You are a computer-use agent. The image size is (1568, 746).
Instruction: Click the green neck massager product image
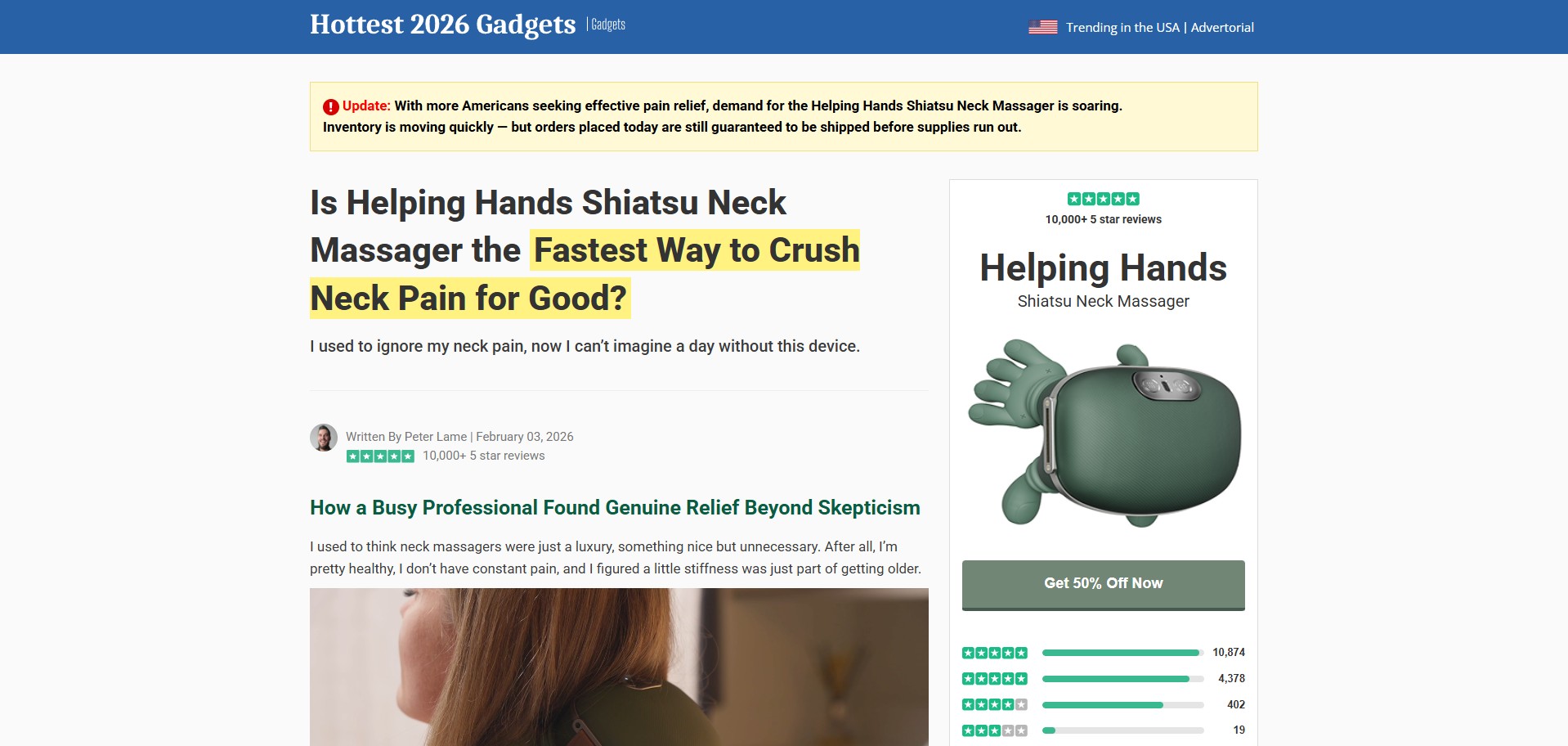(x=1103, y=433)
